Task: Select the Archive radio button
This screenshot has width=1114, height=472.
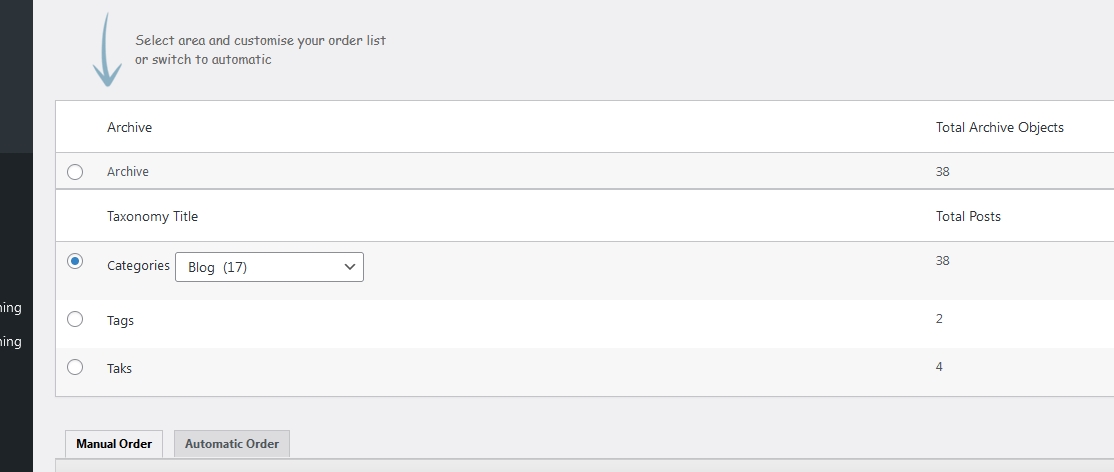Action: (75, 172)
